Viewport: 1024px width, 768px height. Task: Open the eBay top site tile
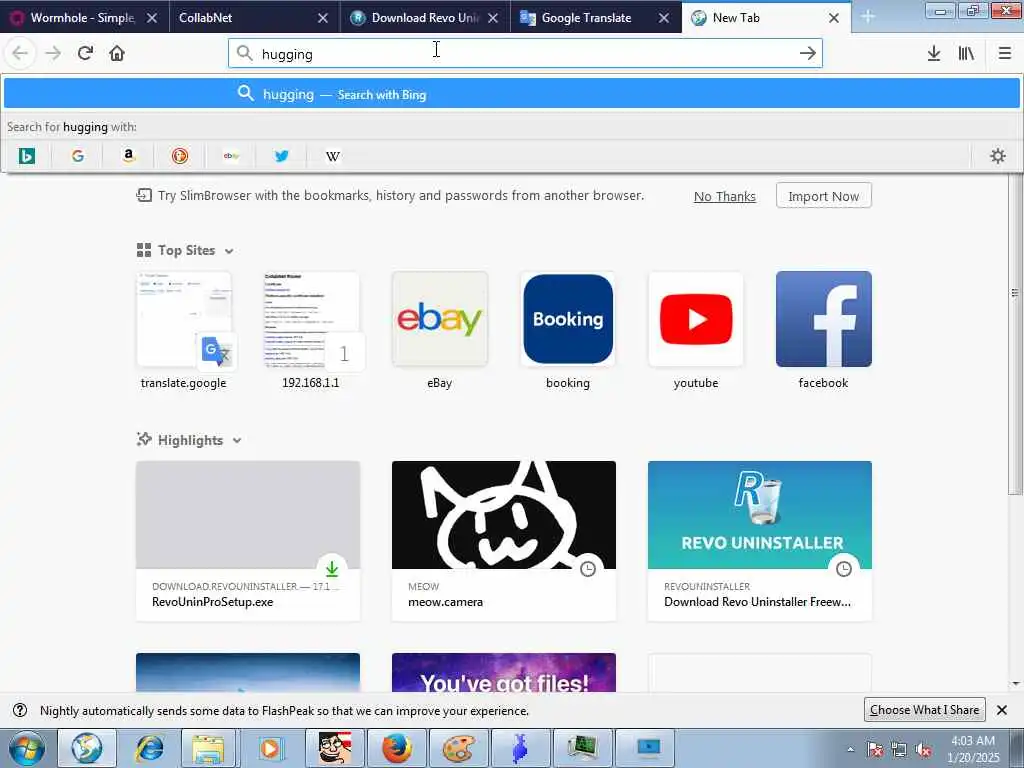(x=440, y=332)
